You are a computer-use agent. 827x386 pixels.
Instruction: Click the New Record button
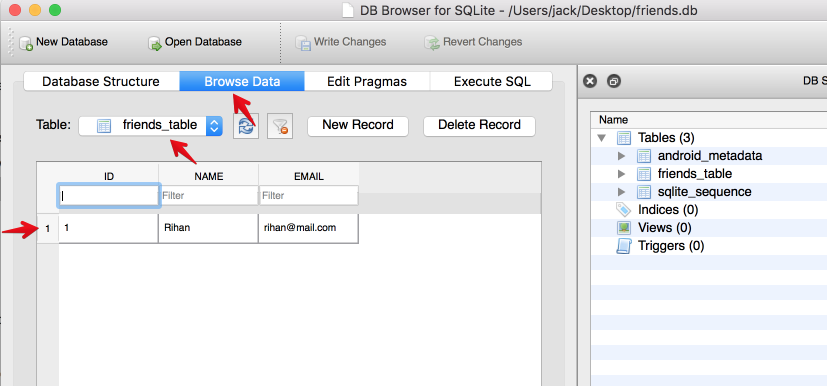(358, 126)
